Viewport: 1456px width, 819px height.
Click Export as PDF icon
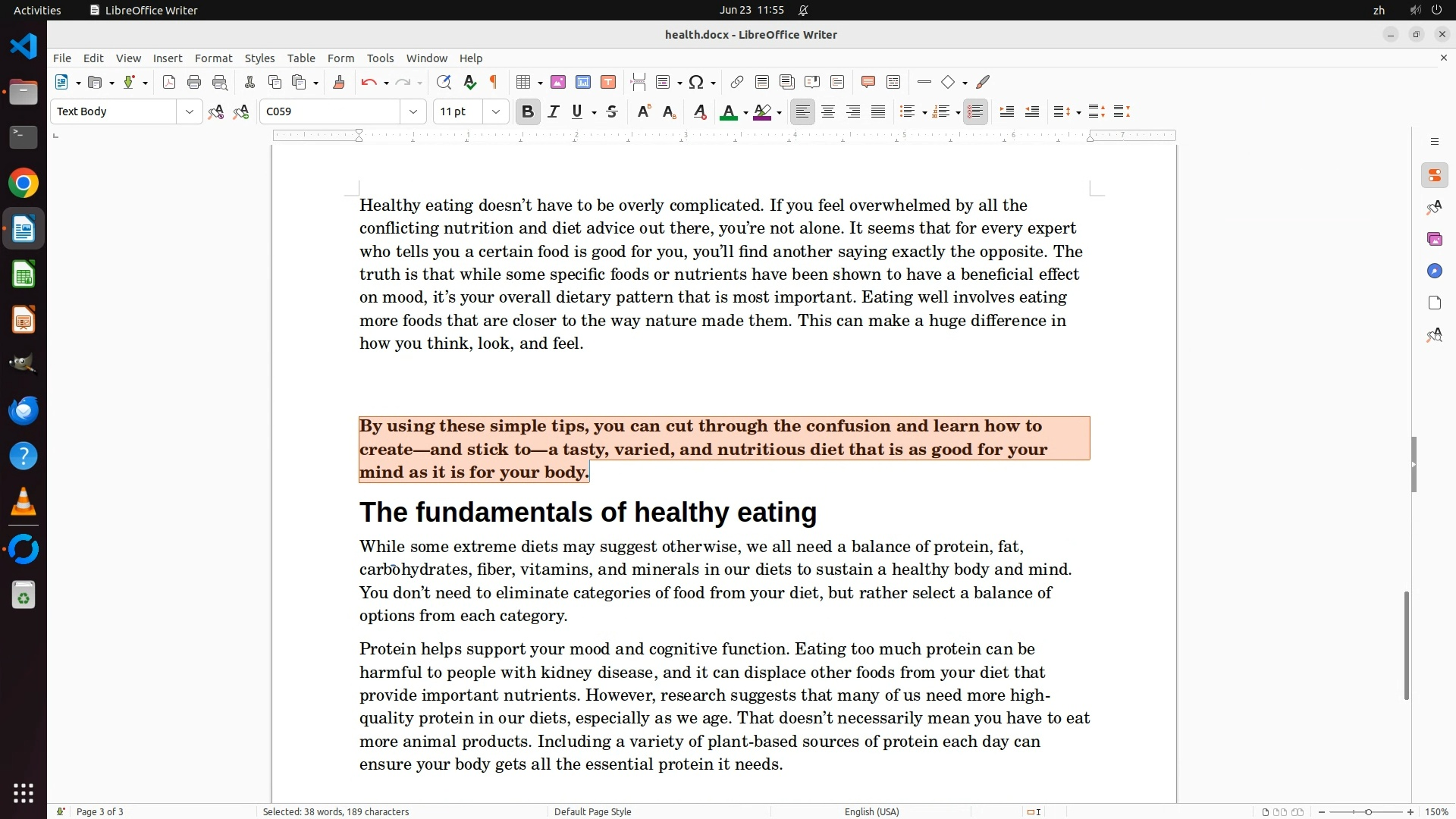point(169,83)
